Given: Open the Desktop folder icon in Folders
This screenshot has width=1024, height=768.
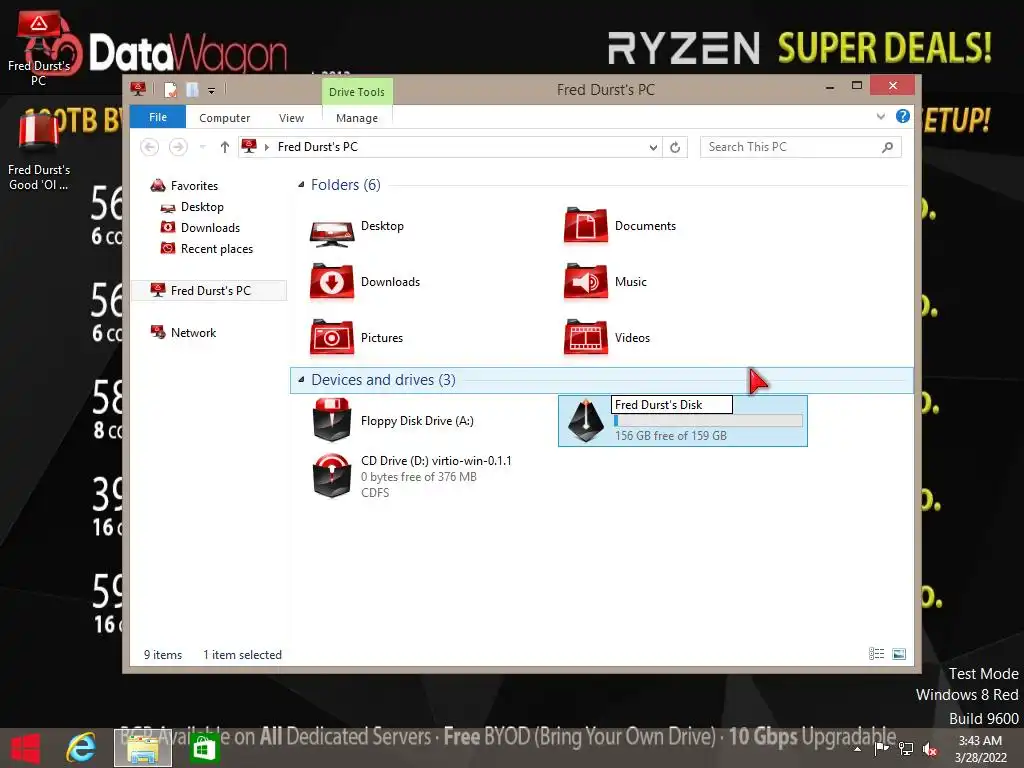Looking at the screenshot, I should pos(332,231).
